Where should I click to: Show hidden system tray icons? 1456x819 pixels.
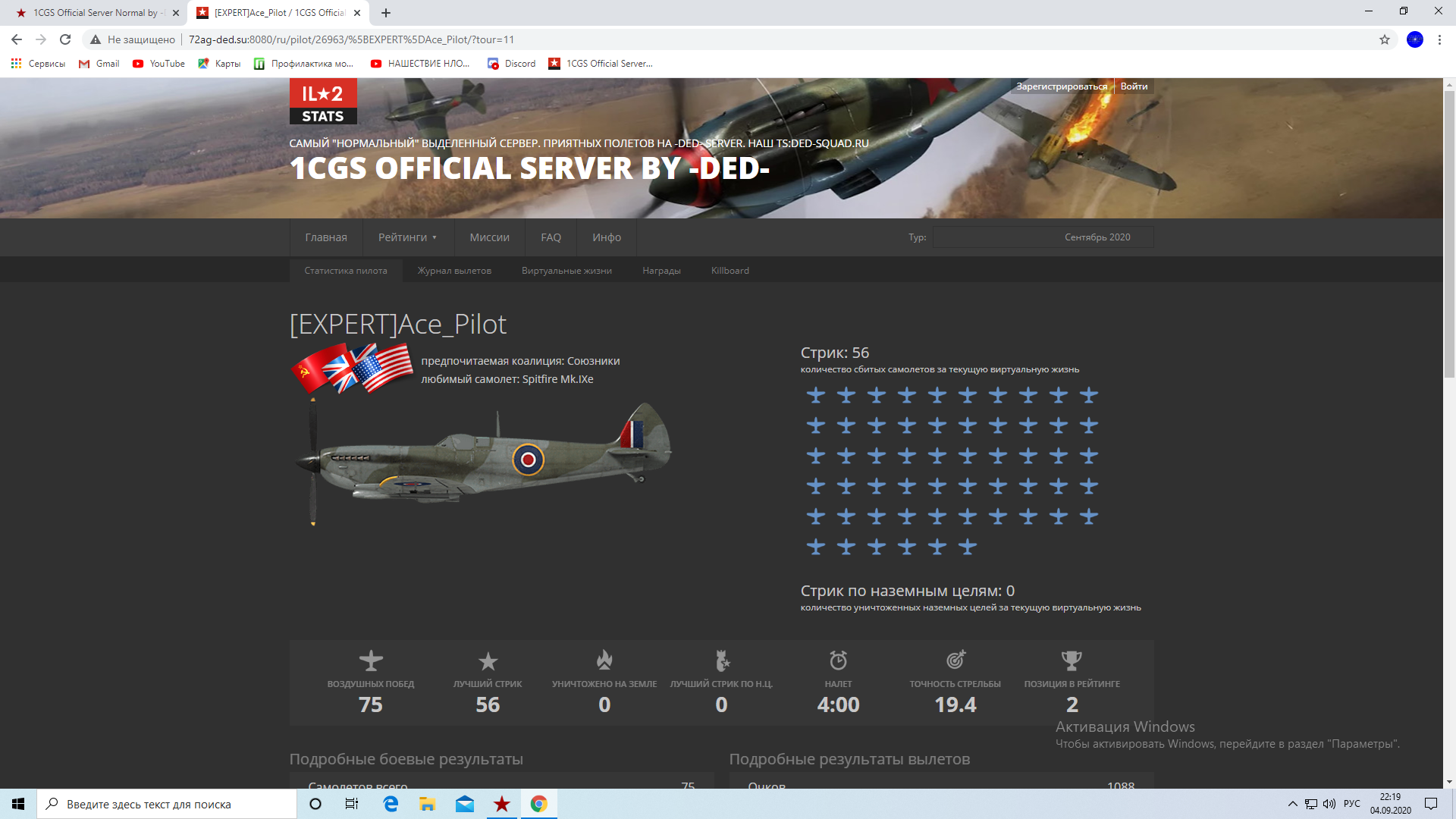[x=1292, y=804]
